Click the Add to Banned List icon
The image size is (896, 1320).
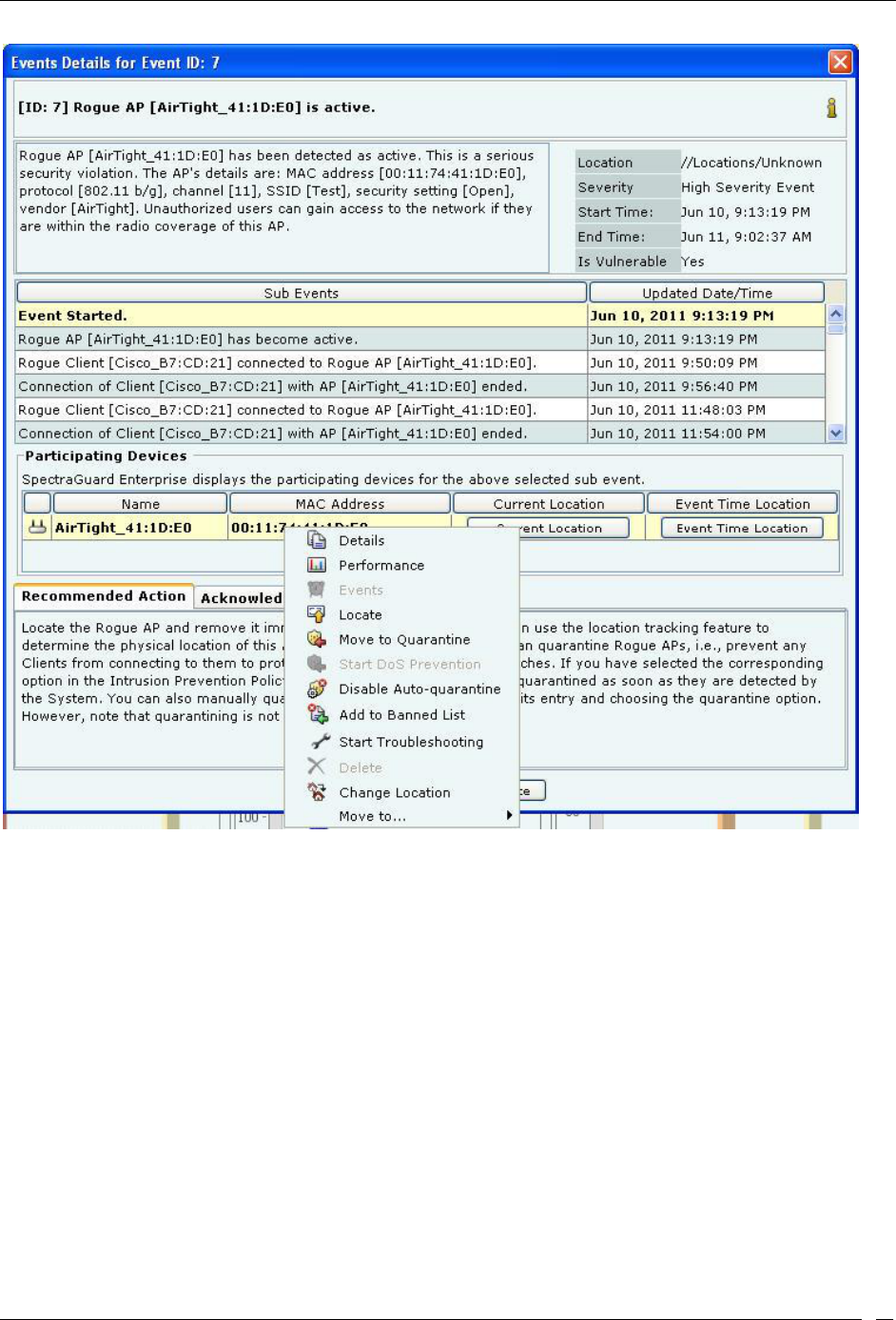tap(317, 714)
